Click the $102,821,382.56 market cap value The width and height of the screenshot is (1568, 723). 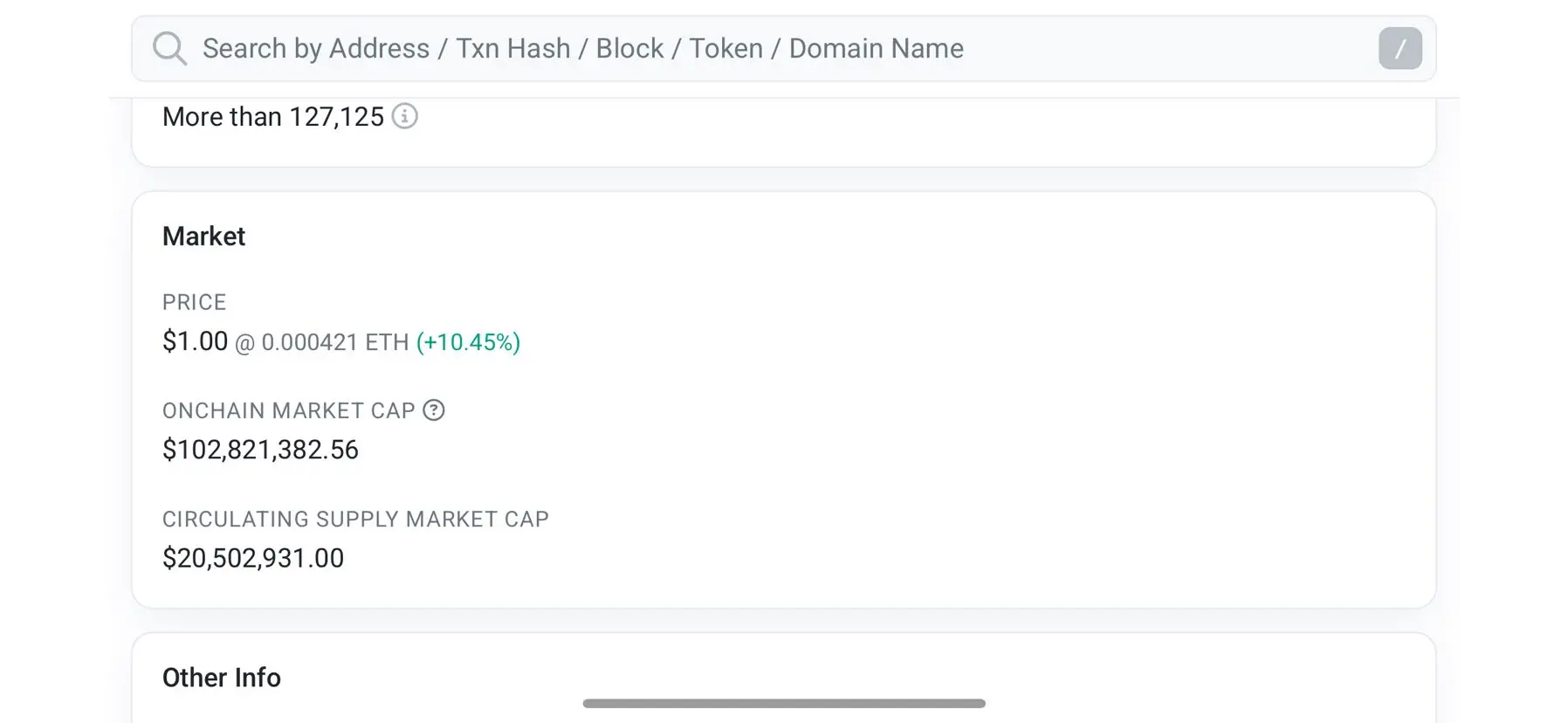[260, 450]
